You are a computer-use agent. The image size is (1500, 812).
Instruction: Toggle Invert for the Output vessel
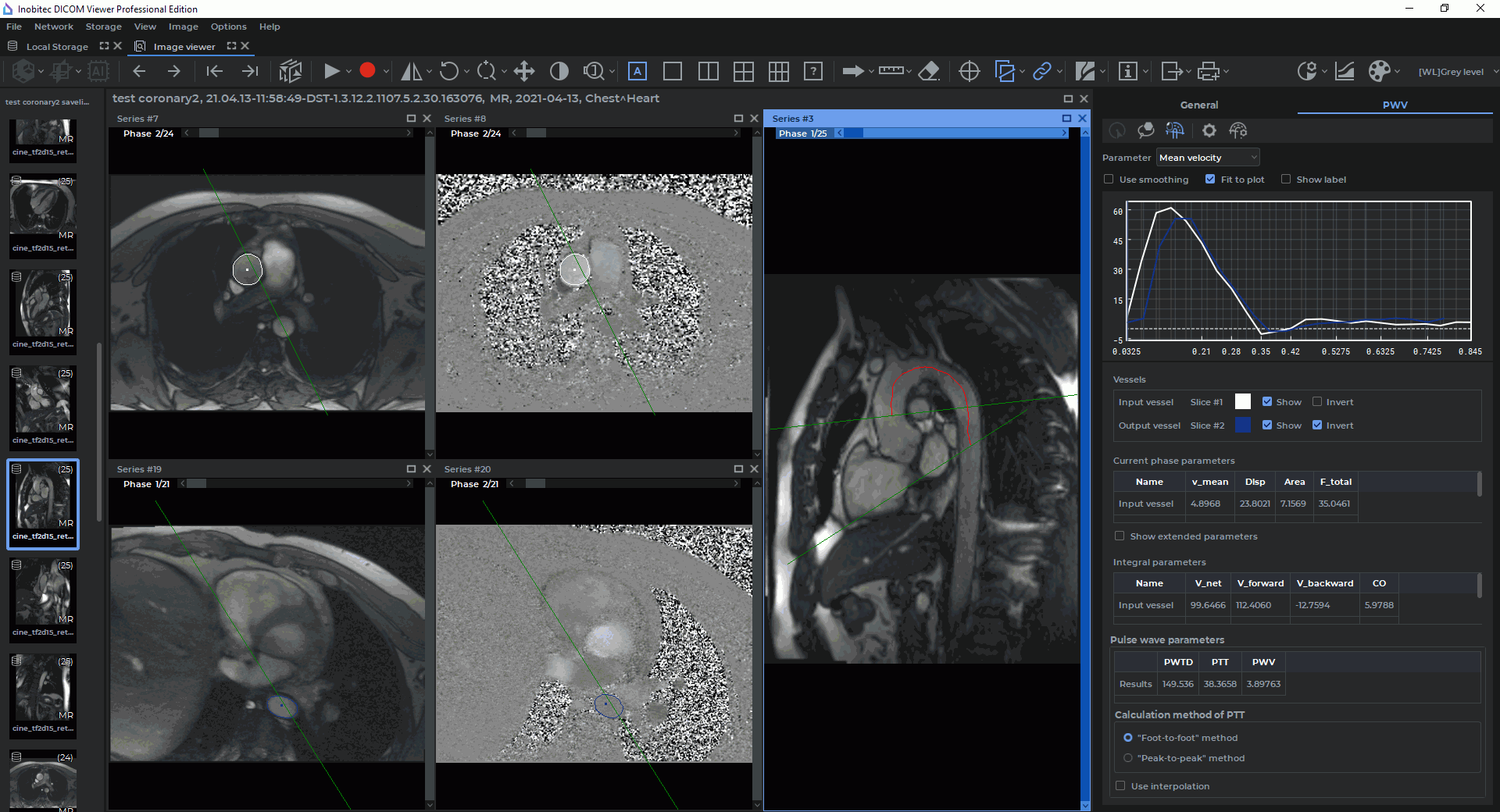(1317, 425)
